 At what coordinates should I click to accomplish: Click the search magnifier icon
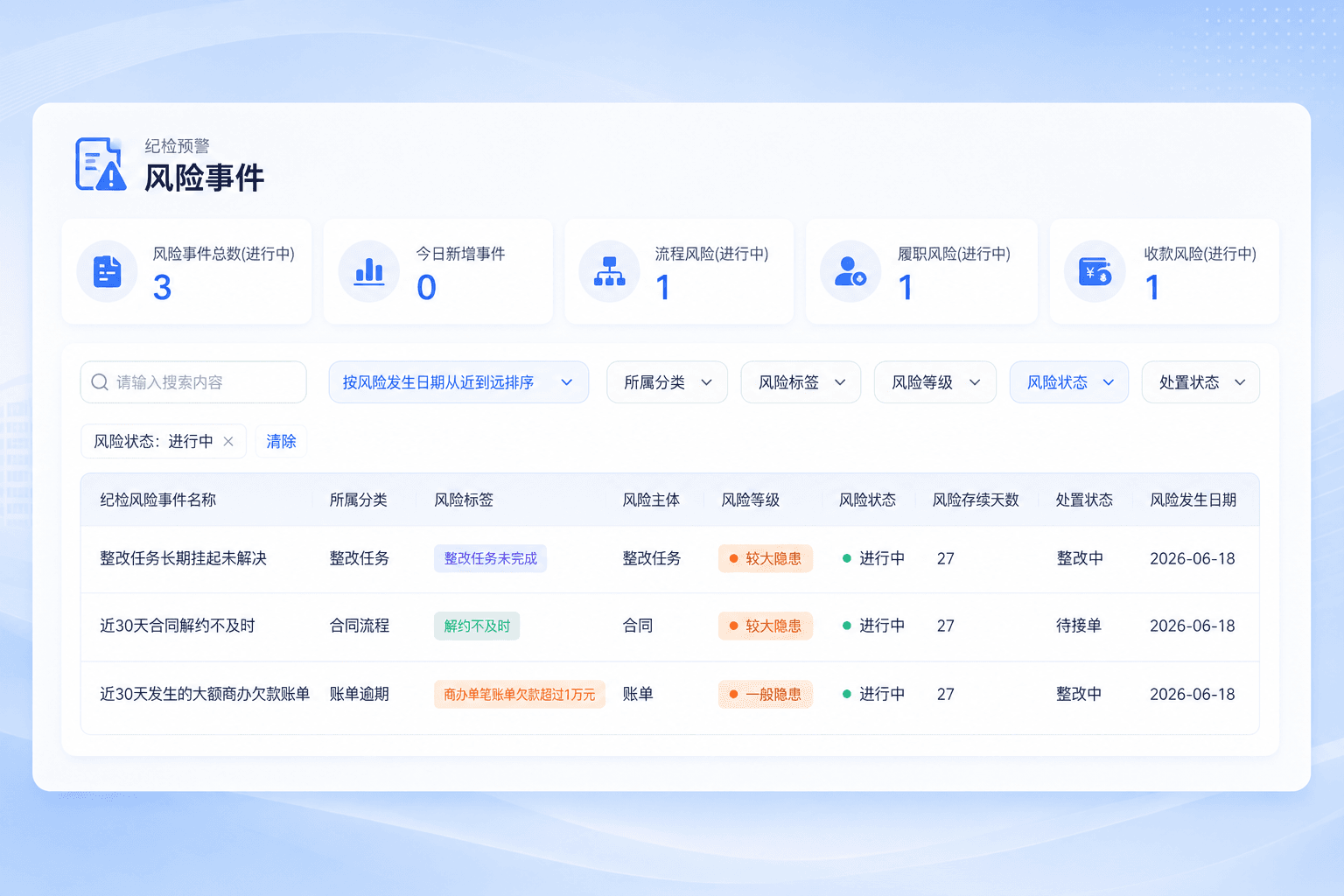[x=100, y=382]
